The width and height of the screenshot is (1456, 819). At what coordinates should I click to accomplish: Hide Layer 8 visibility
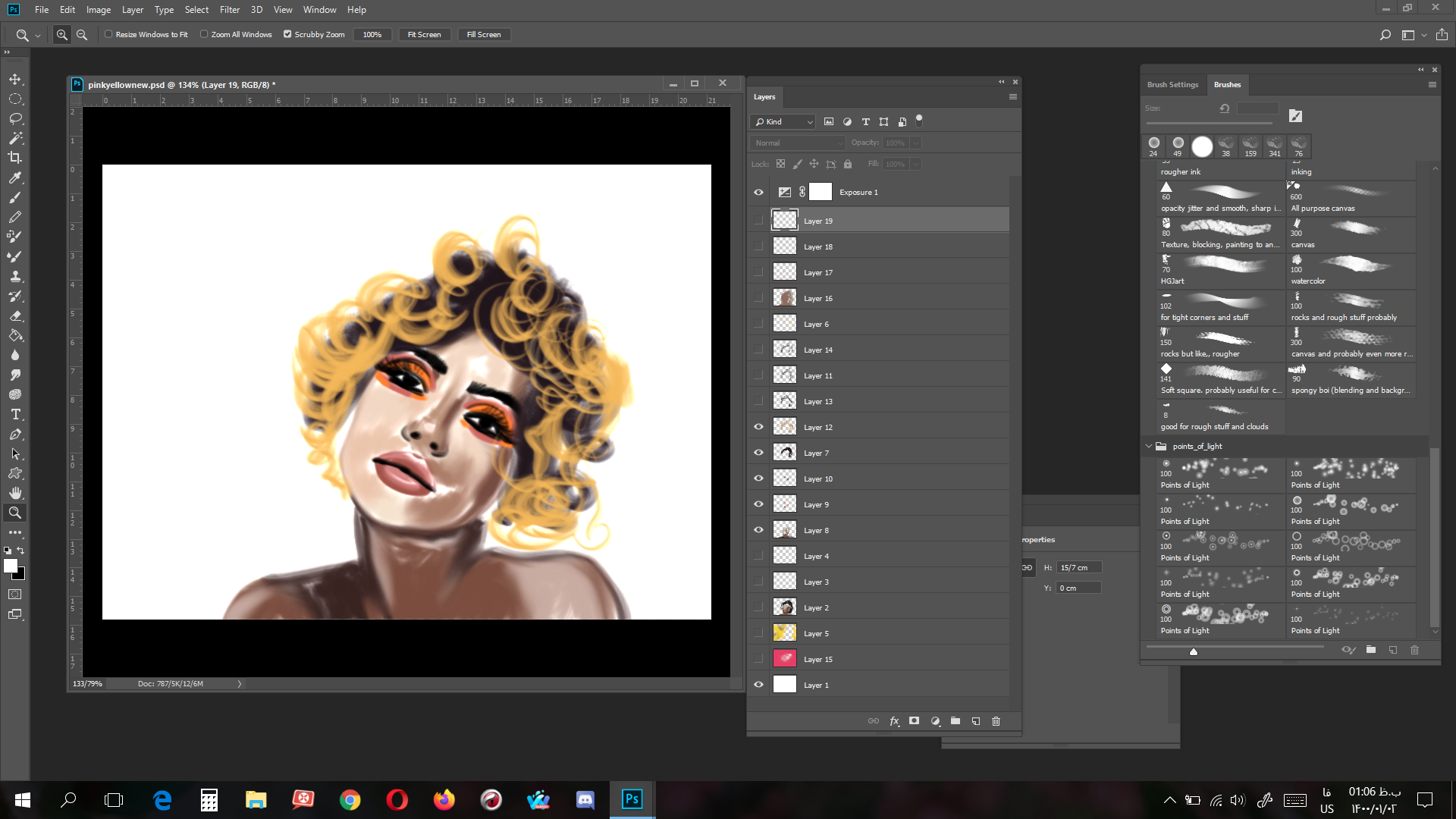coord(758,530)
